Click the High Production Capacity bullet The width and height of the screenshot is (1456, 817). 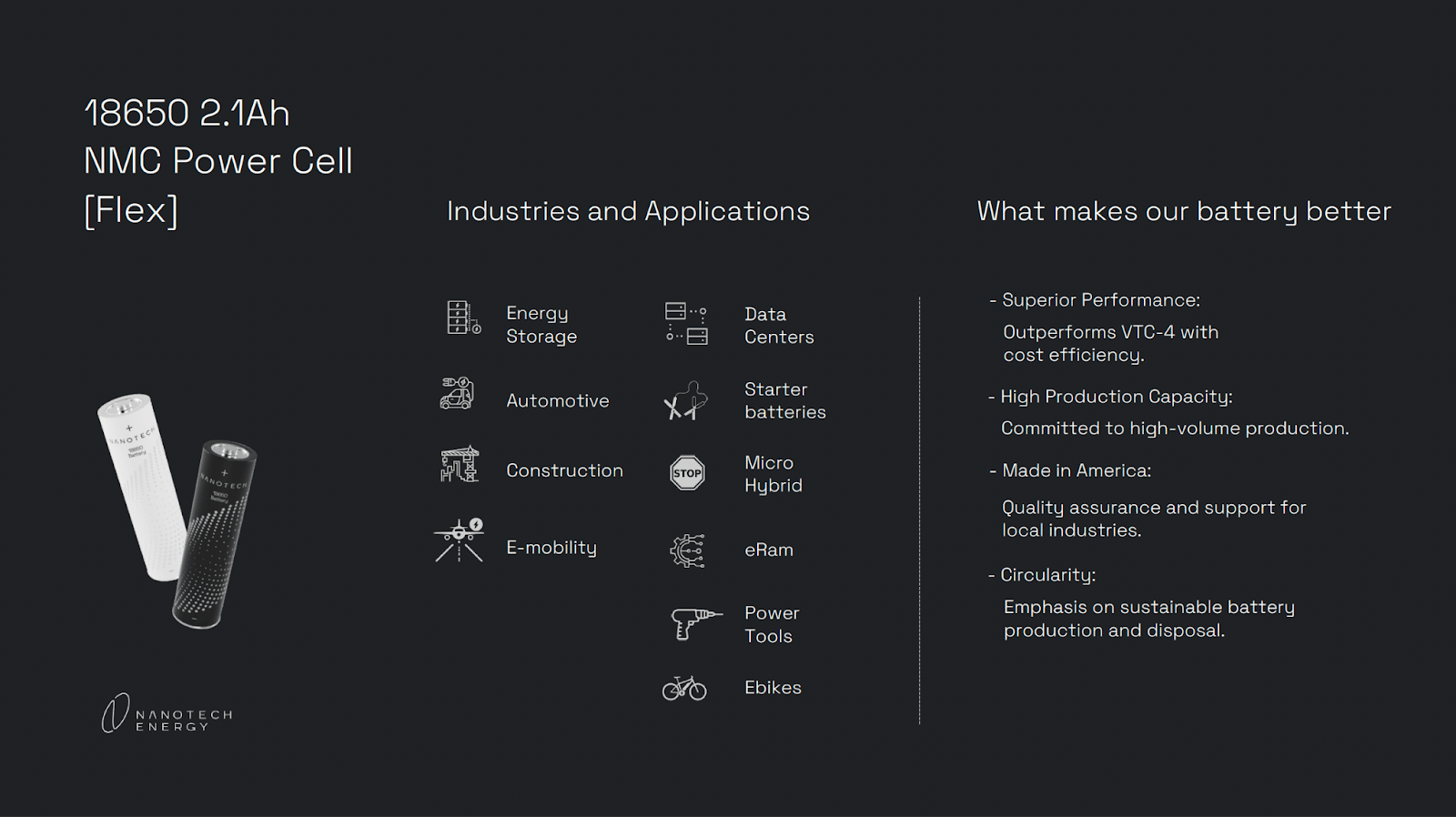coord(1116,397)
